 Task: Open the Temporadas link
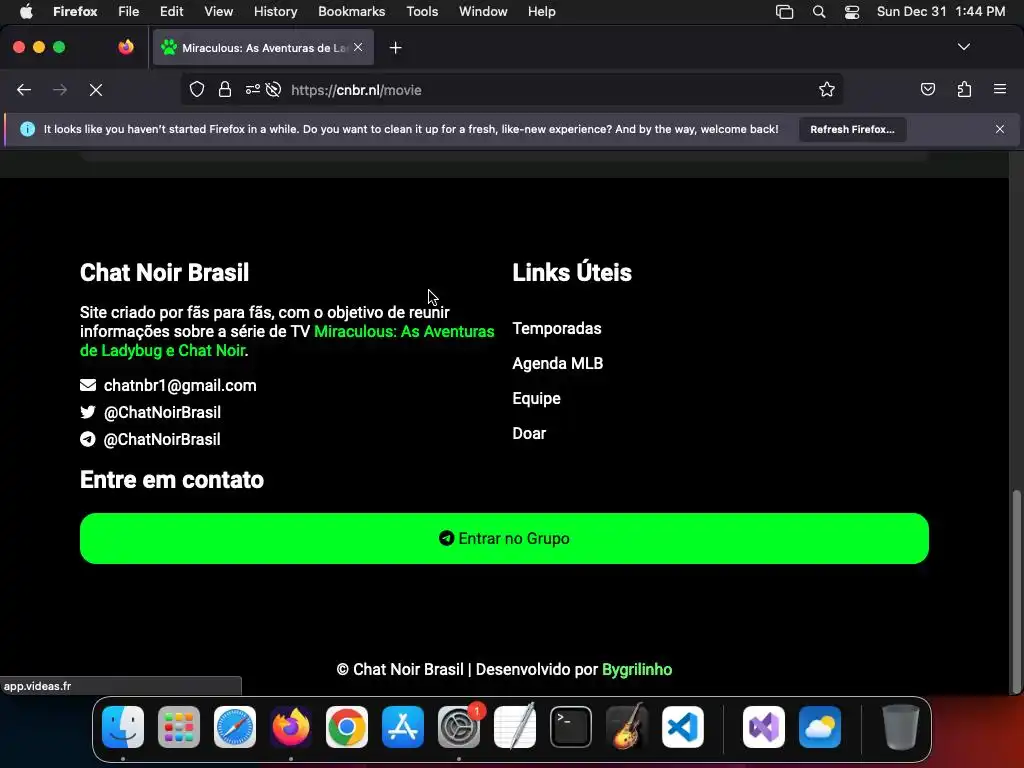[556, 328]
